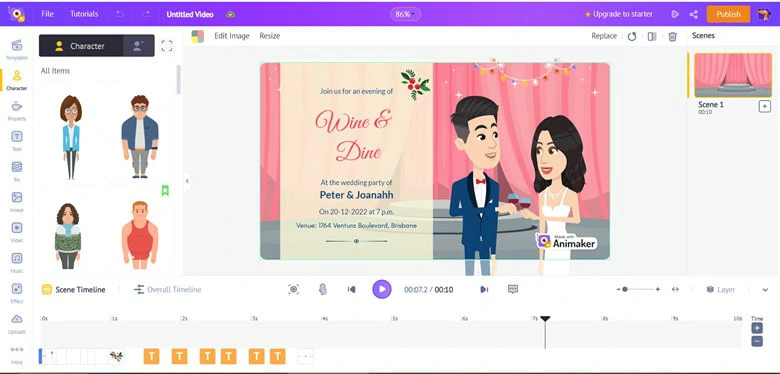Click the redo arrow icon
This screenshot has width=780, height=374.
[146, 14]
